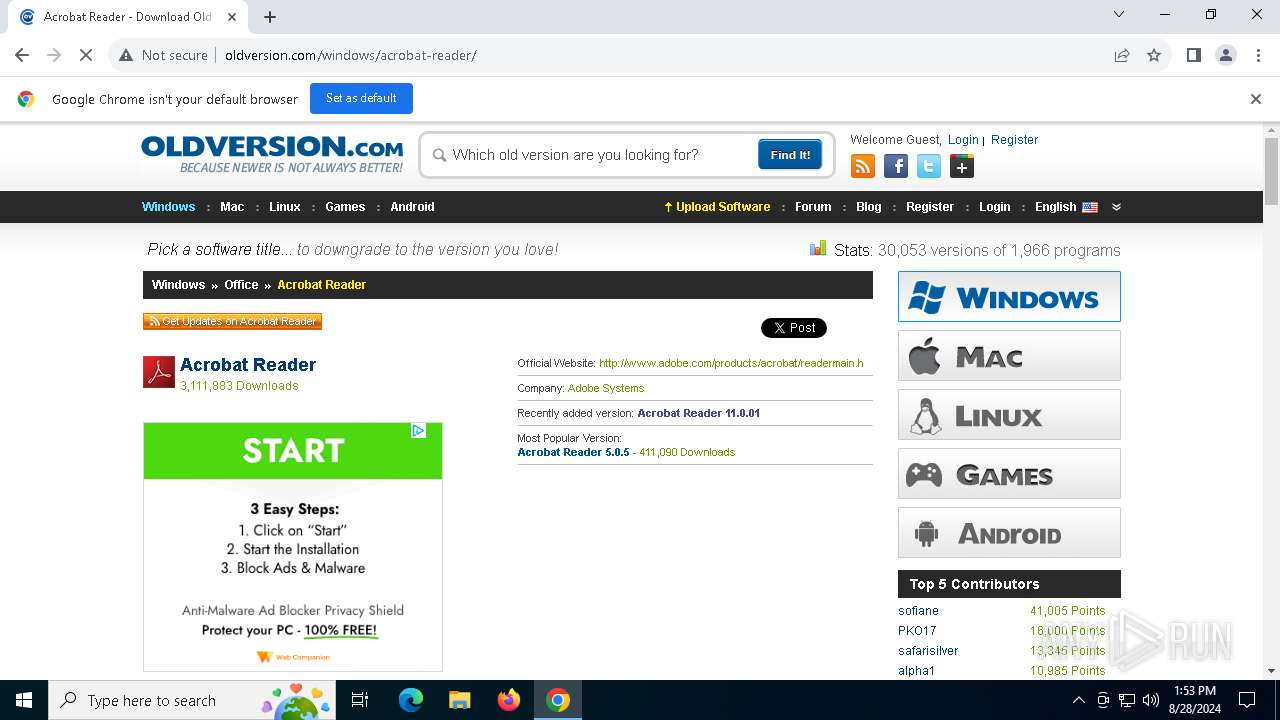Click the START advertisement banner
The width and height of the screenshot is (1280, 720).
click(x=293, y=451)
